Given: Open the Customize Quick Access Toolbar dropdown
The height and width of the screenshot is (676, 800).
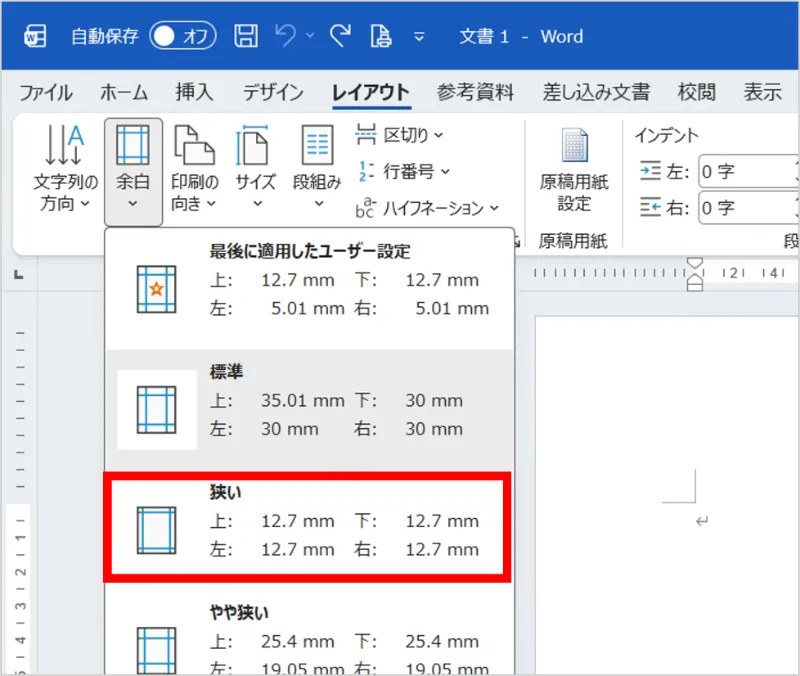Looking at the screenshot, I should (419, 37).
